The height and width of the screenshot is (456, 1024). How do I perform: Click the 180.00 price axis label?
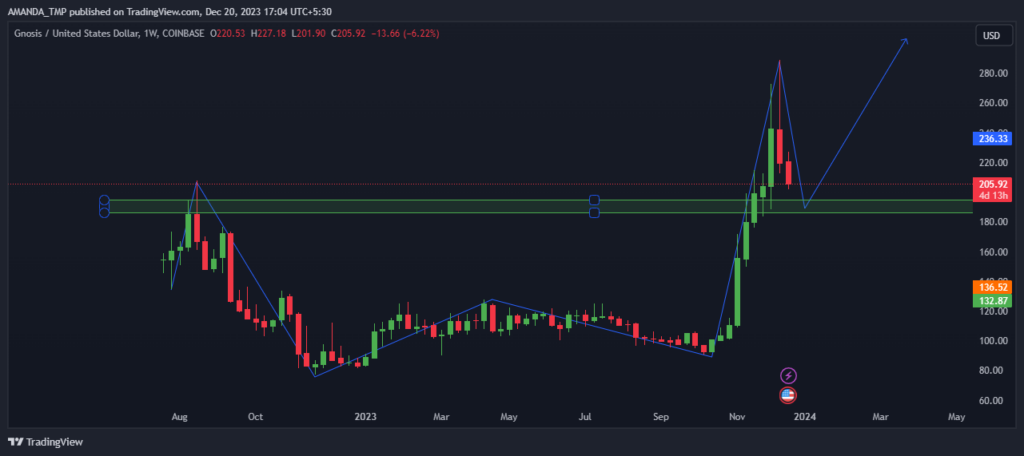pyautogui.click(x=991, y=222)
